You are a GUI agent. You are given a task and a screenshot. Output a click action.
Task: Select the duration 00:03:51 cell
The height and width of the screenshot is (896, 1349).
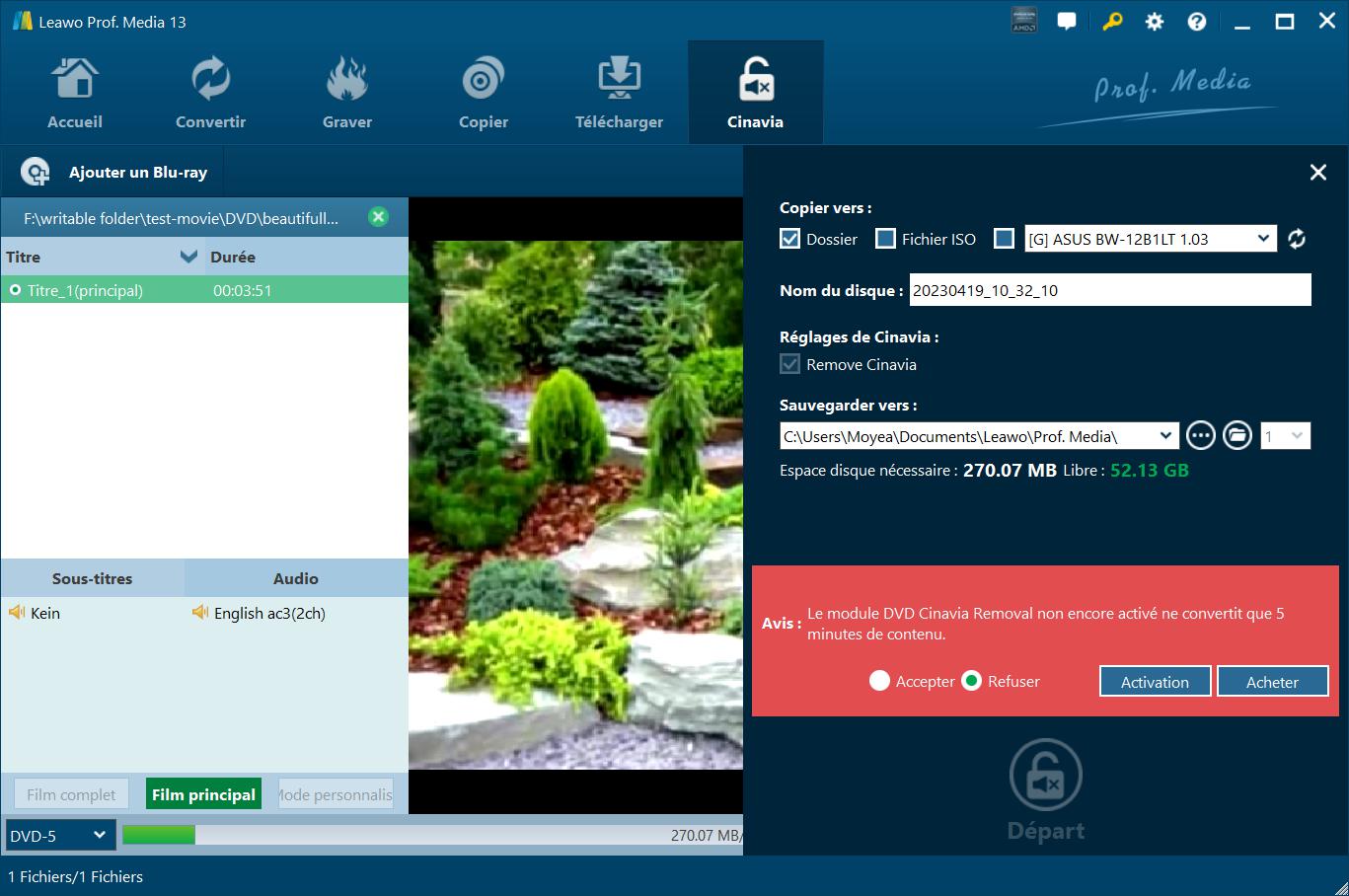[x=243, y=290]
